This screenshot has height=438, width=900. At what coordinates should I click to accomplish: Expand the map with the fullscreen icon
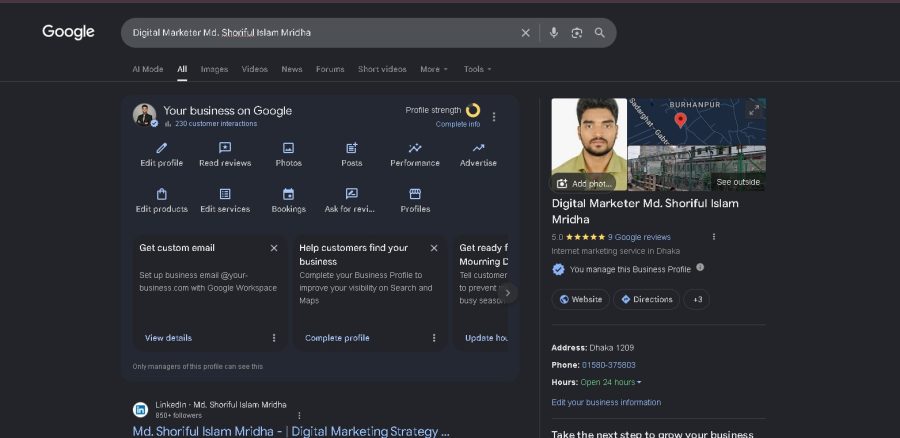click(x=754, y=110)
